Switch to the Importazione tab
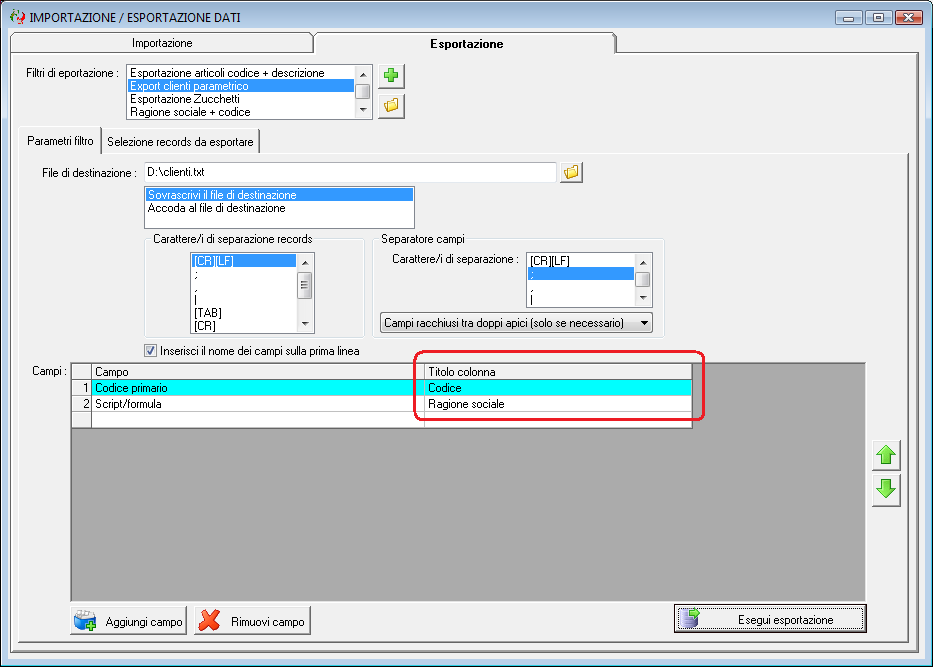Viewport: 933px width, 667px height. click(162, 43)
